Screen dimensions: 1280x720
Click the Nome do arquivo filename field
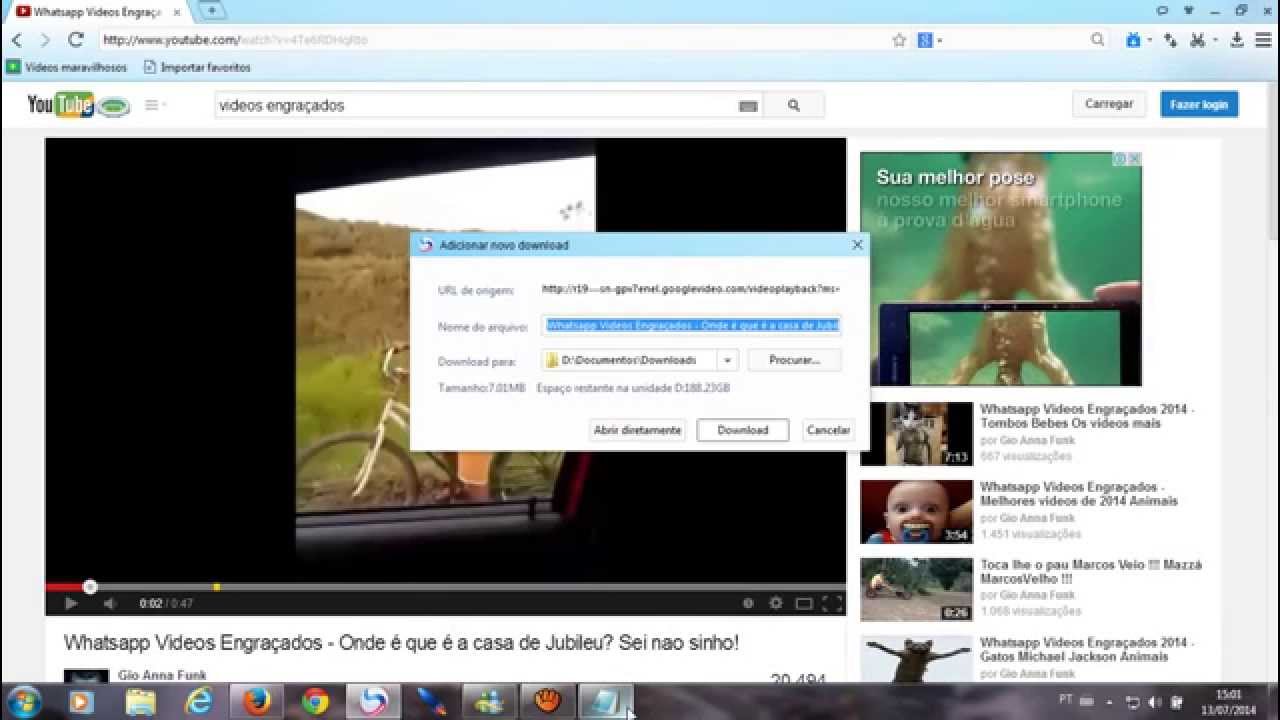[692, 325]
